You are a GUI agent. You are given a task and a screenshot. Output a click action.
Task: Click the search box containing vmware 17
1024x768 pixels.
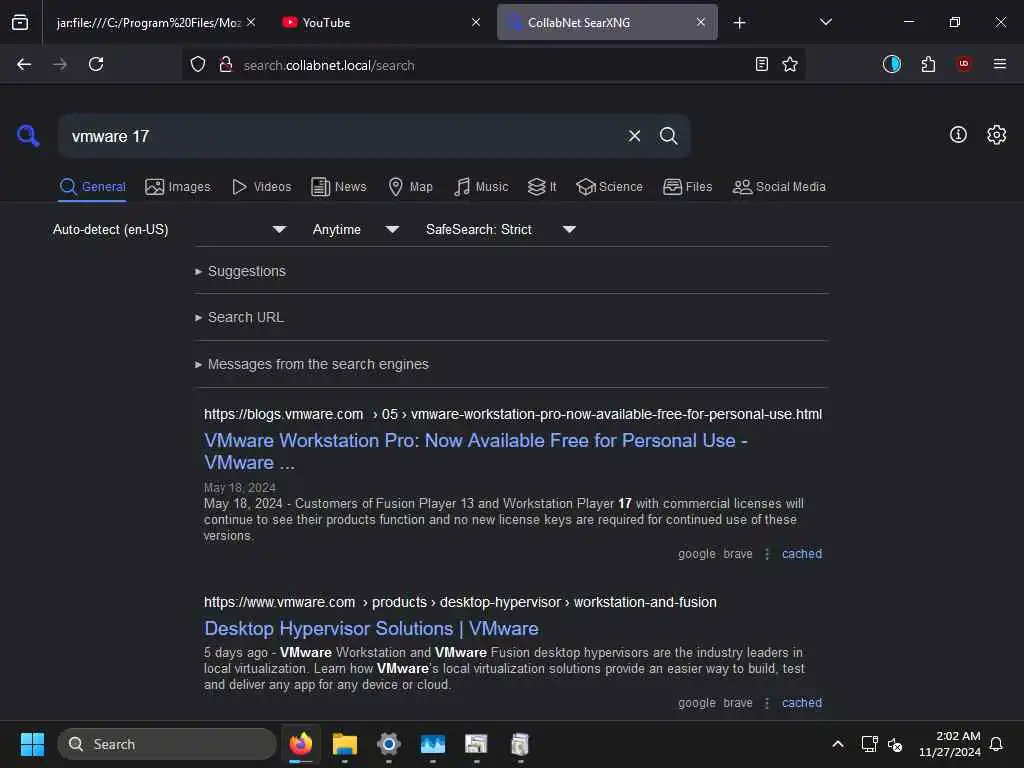[343, 136]
